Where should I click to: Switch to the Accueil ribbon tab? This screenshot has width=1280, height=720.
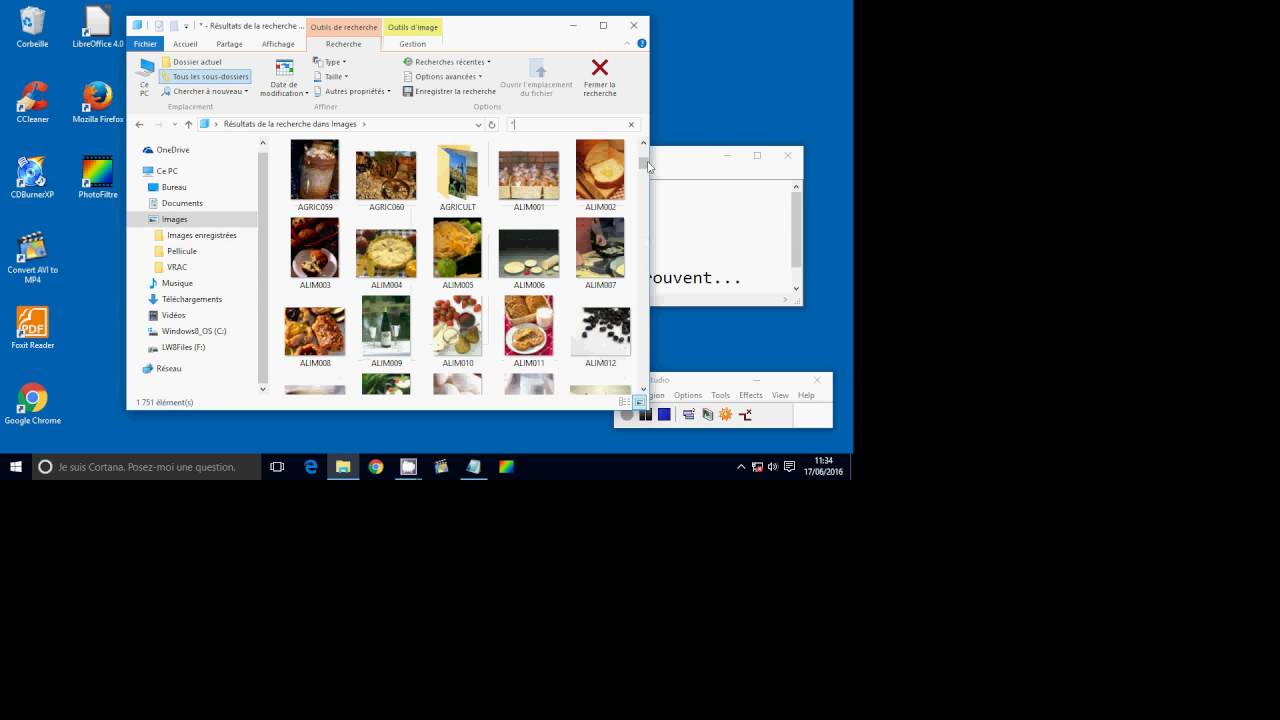185,44
